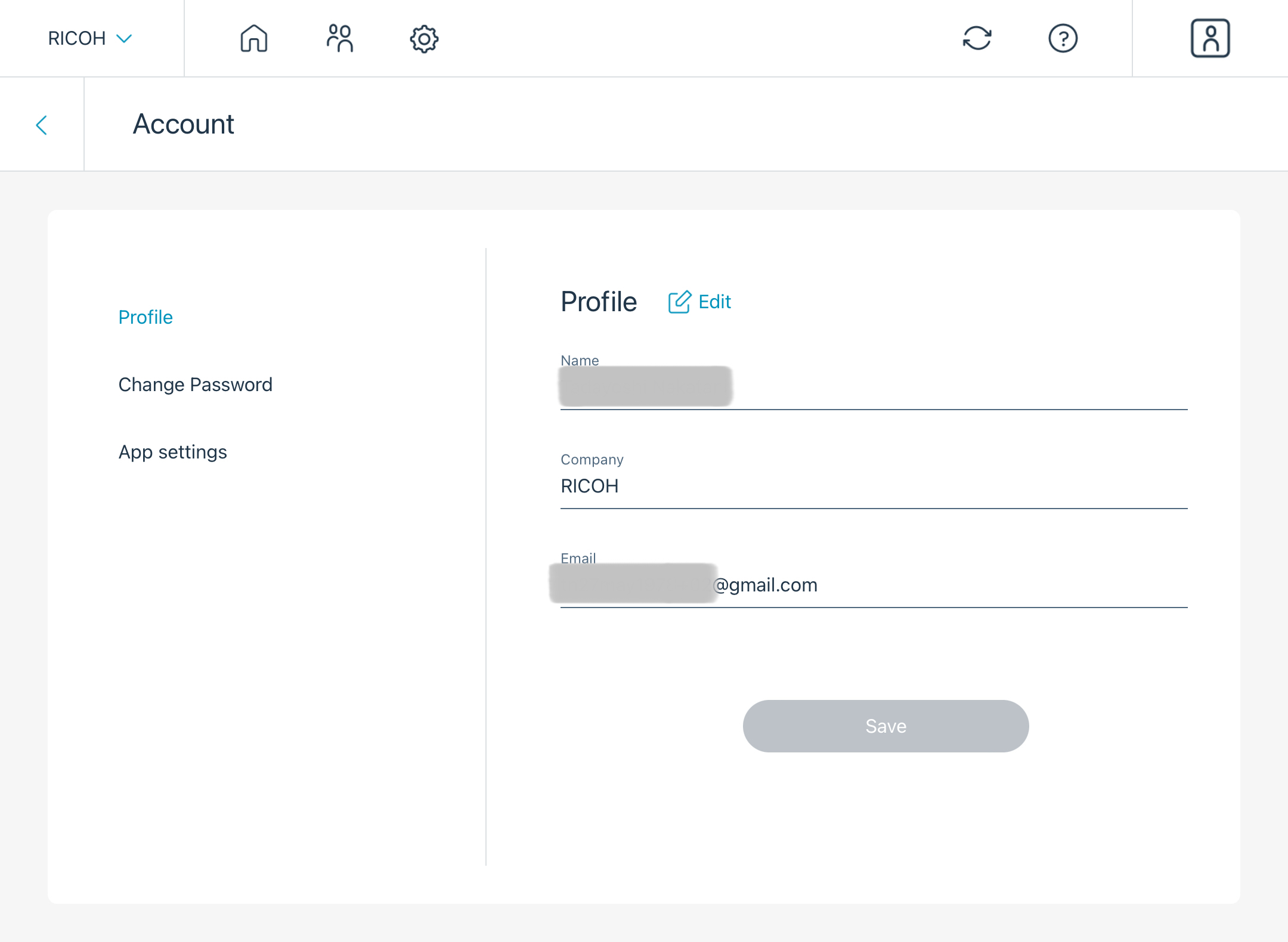Click the back arrow chevron
Screen dimensions: 1288x942
click(x=42, y=125)
